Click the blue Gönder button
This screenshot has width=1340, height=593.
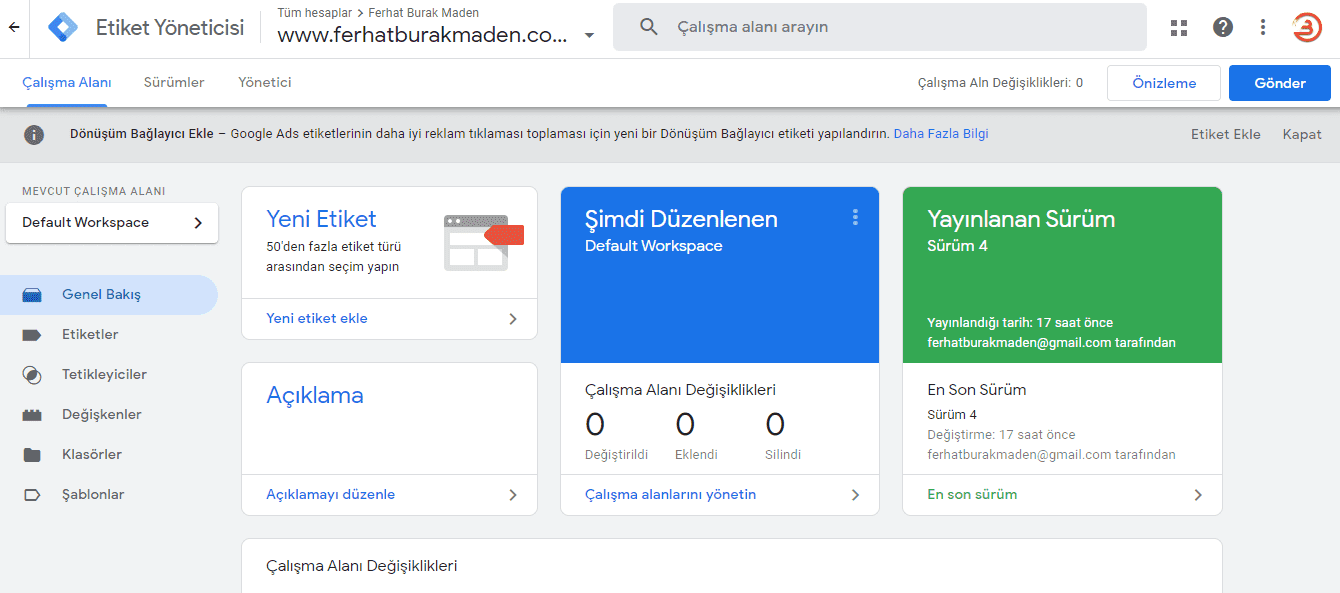1279,82
